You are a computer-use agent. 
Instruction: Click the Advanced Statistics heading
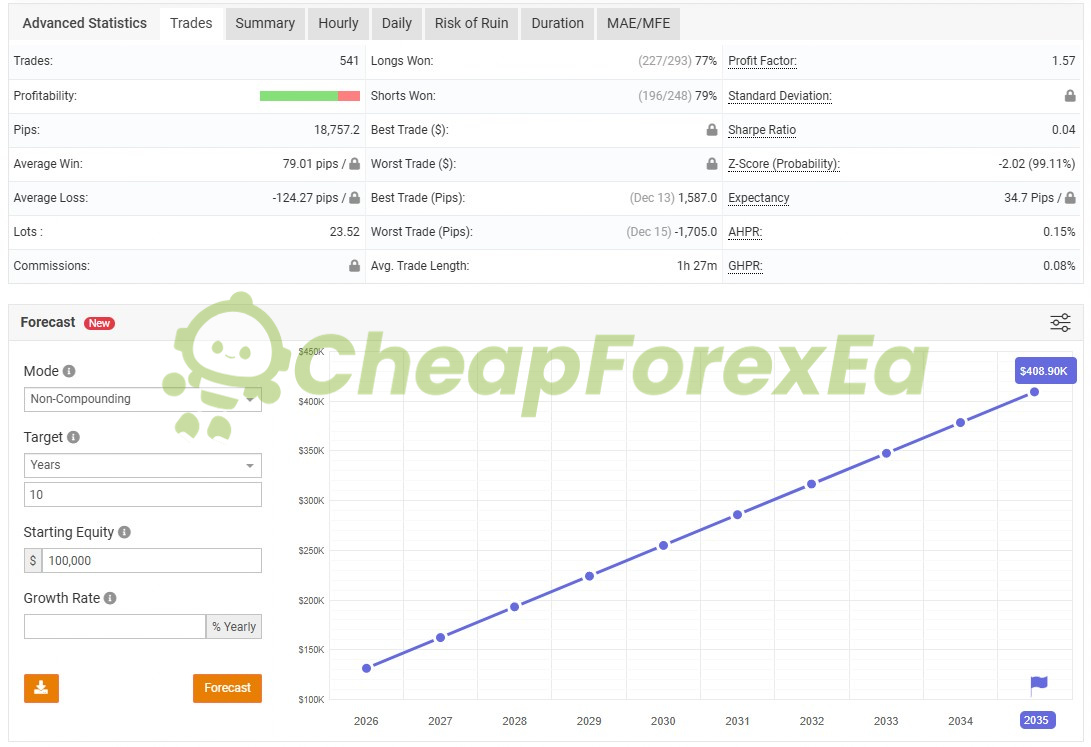pos(85,24)
